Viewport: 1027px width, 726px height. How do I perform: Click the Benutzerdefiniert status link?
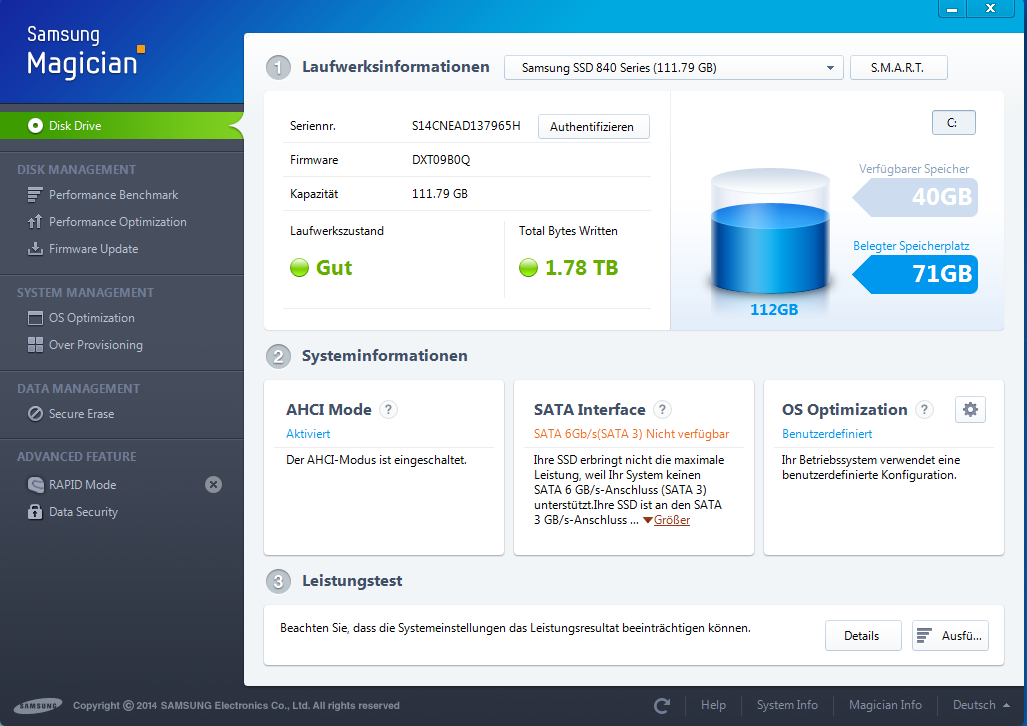[x=827, y=434]
